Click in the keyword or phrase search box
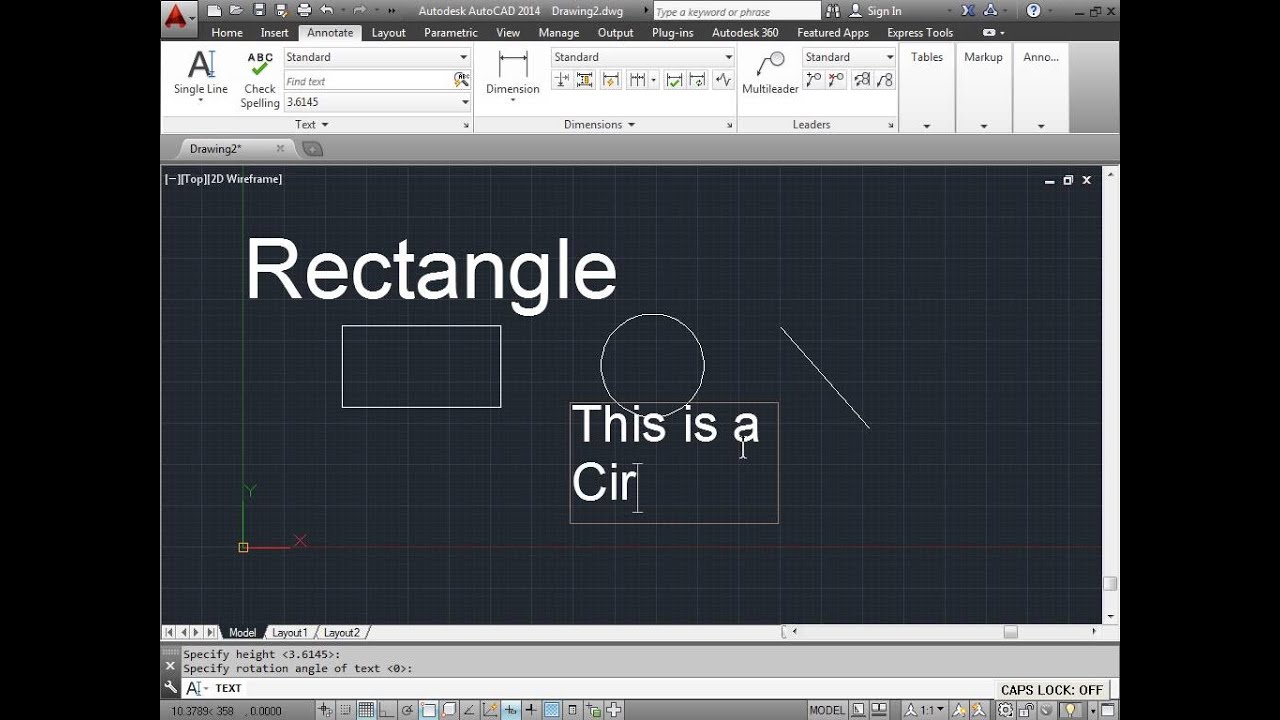Screen dimensions: 1280x720 [x=735, y=12]
